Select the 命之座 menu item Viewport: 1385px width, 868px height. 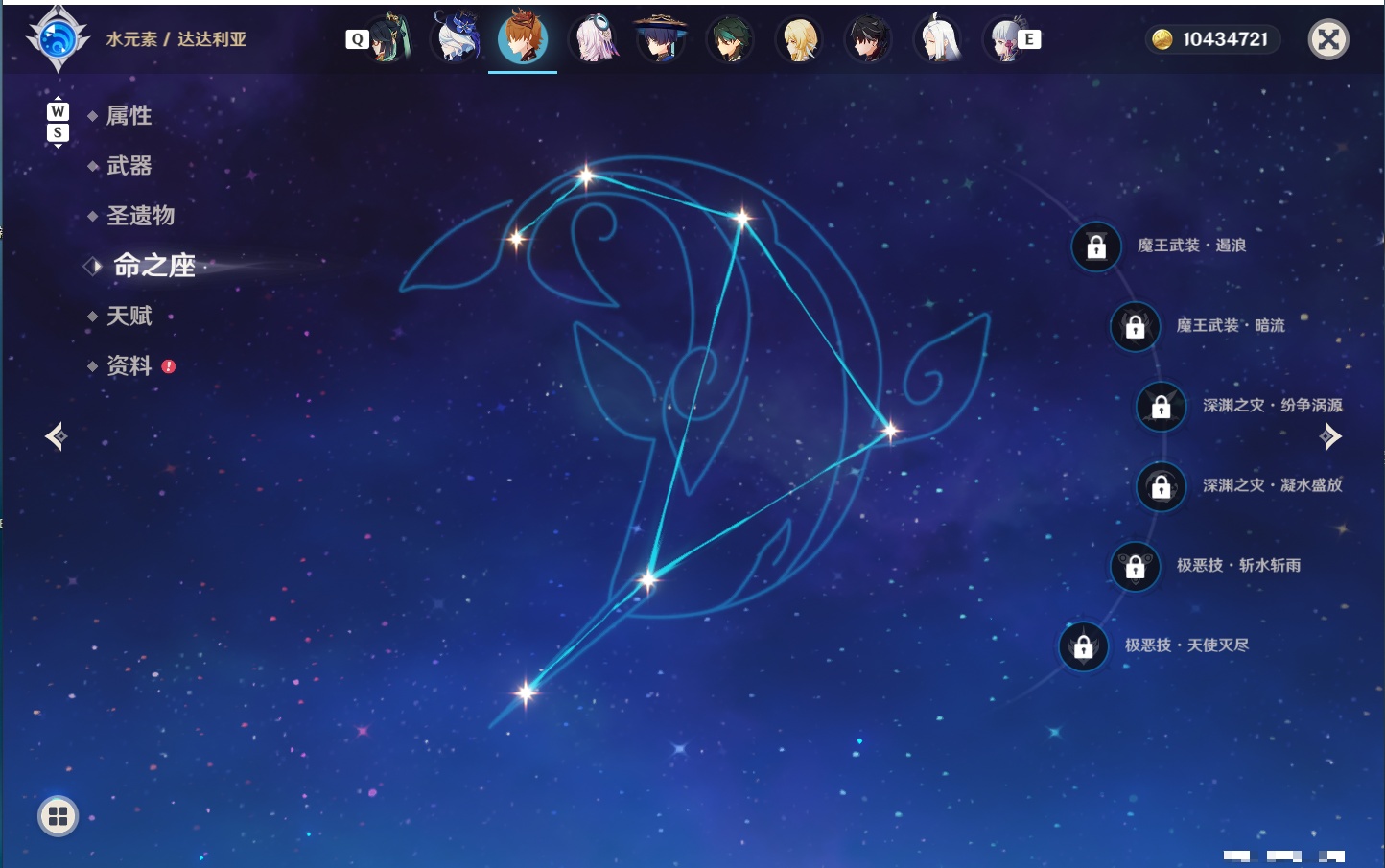[x=154, y=266]
